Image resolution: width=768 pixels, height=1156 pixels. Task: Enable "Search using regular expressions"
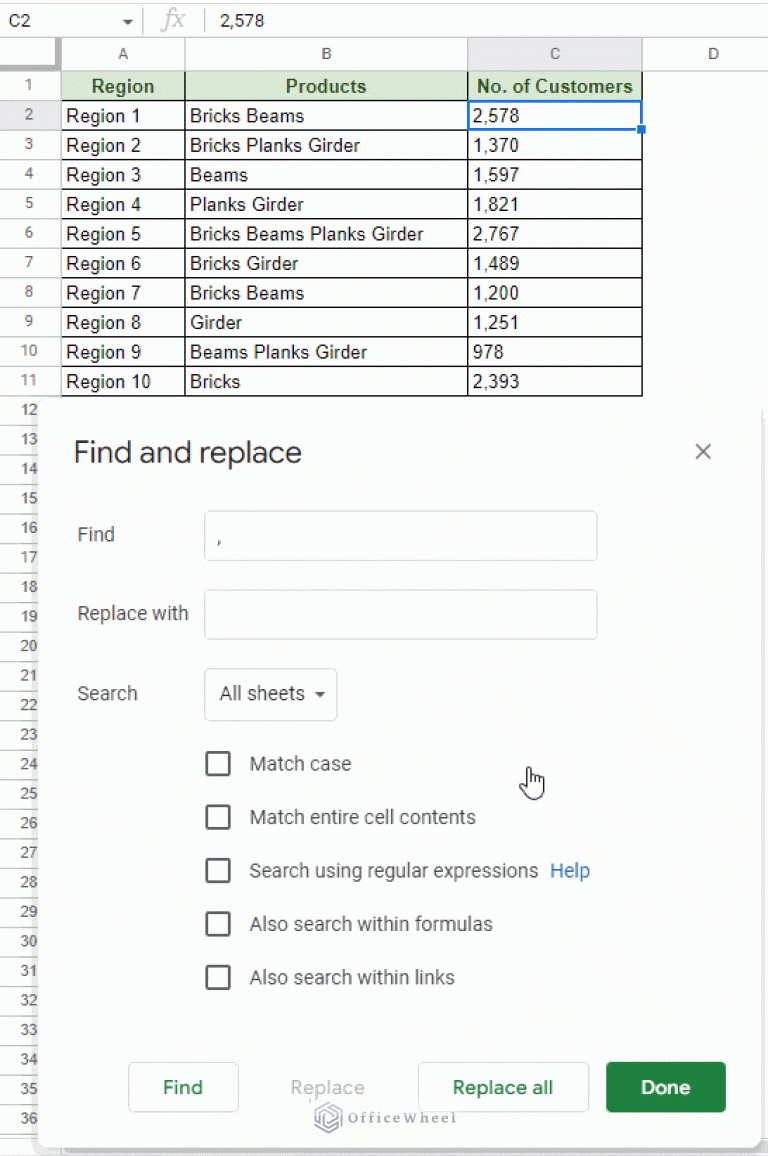tap(218, 870)
